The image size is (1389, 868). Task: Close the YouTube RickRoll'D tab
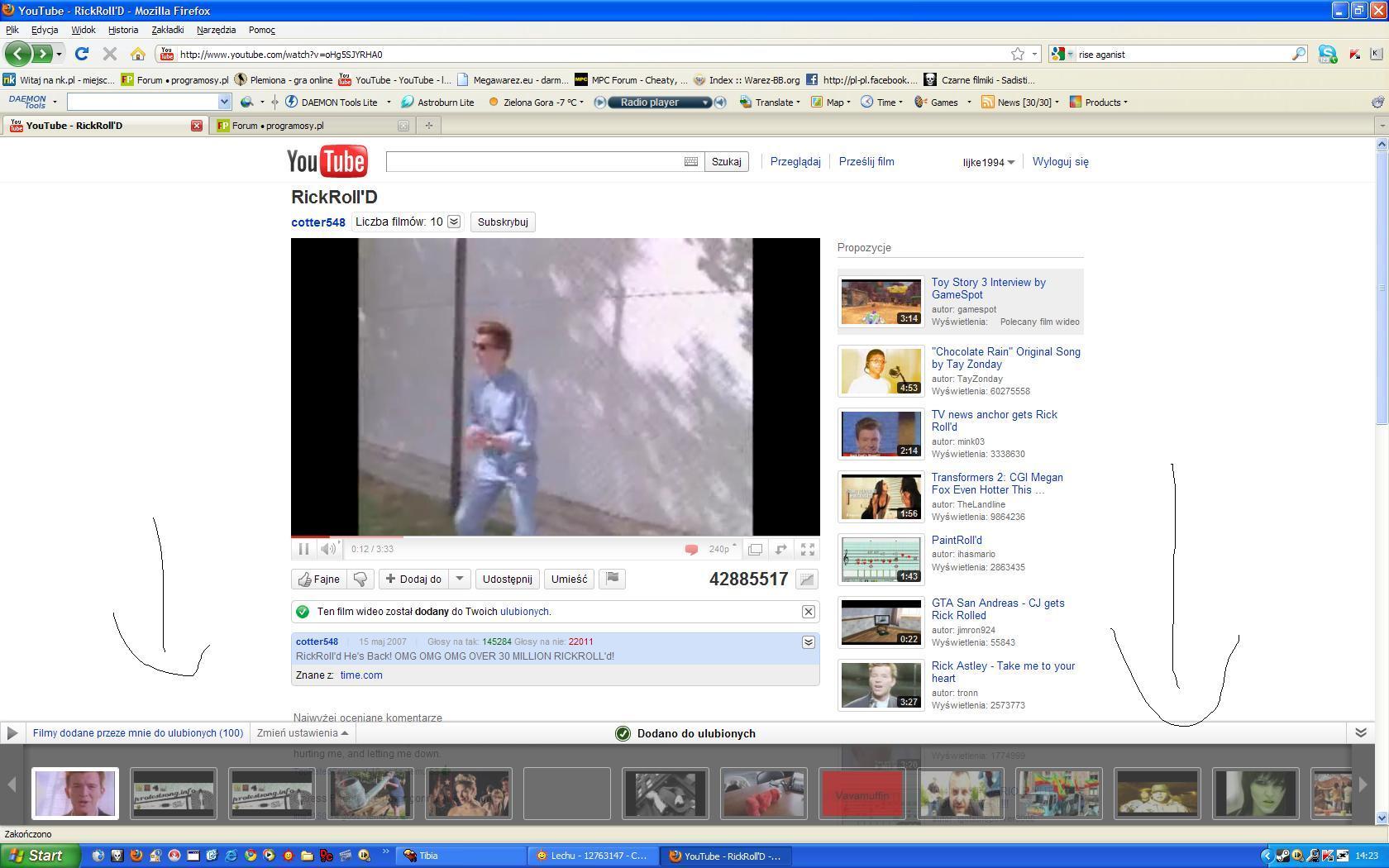pos(197,126)
